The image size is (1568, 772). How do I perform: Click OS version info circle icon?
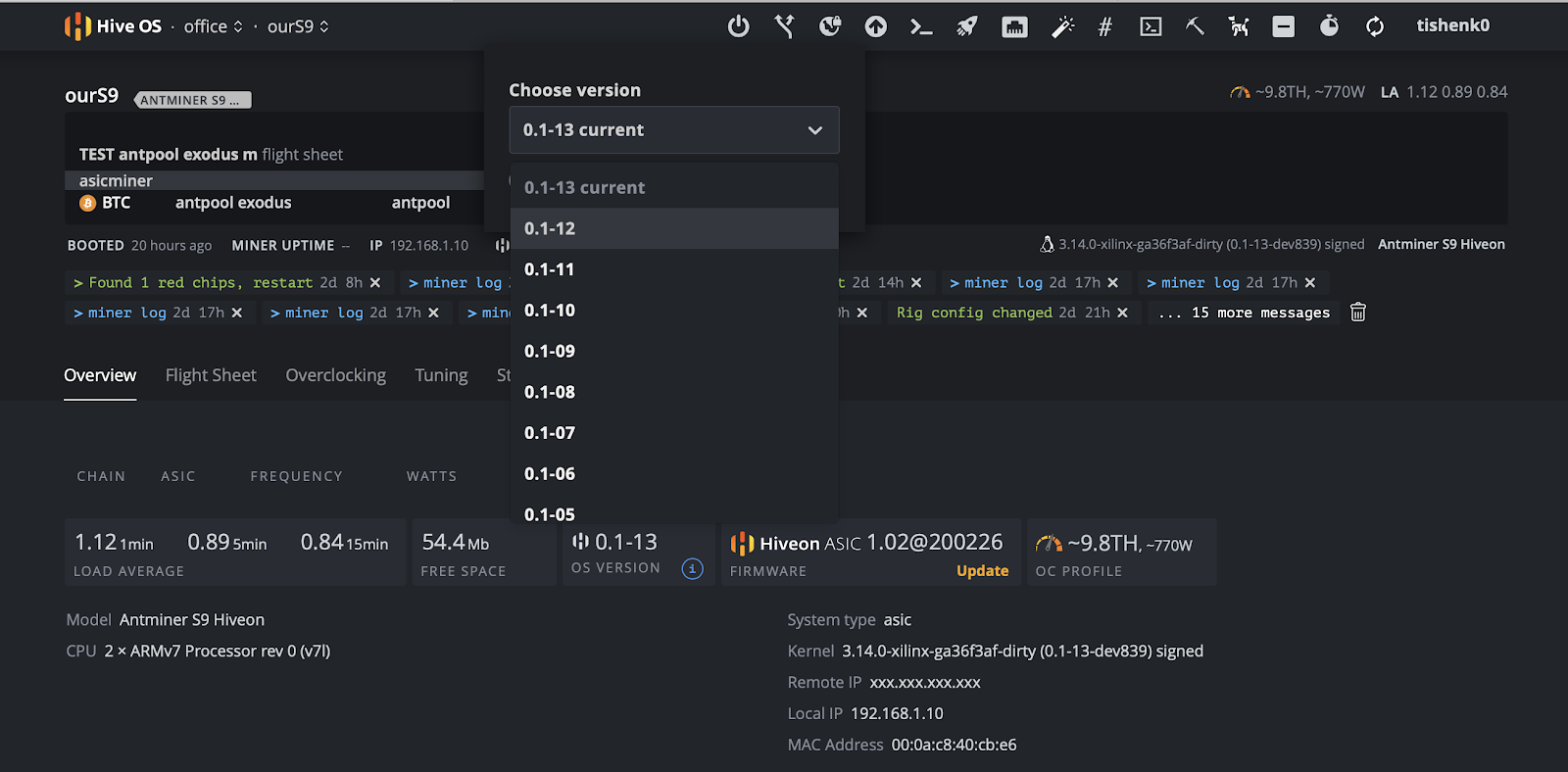pos(692,568)
